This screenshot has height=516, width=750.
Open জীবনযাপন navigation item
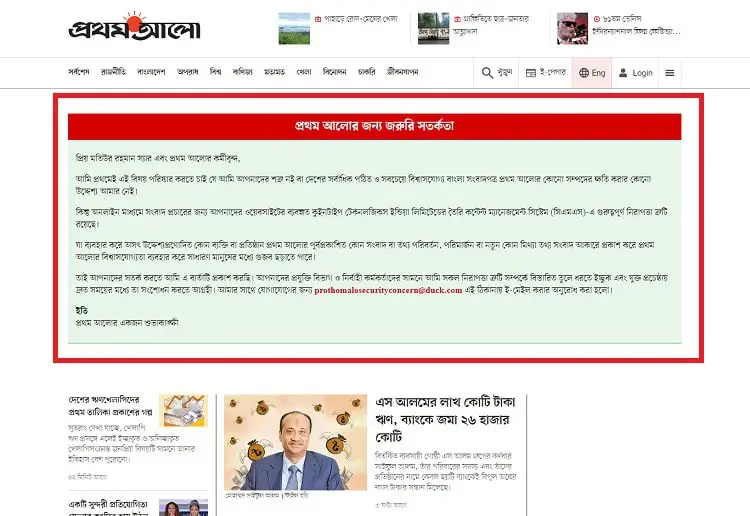(403, 72)
